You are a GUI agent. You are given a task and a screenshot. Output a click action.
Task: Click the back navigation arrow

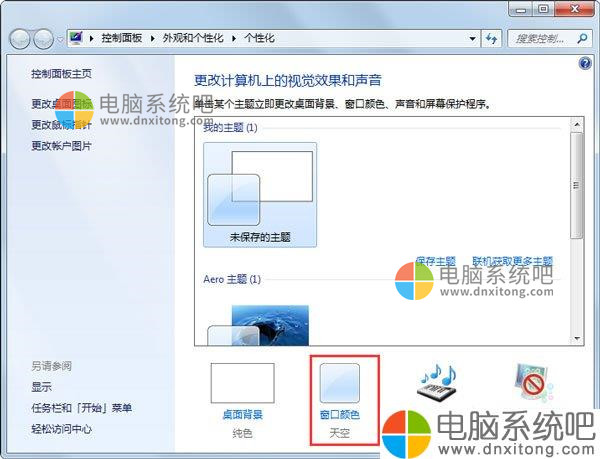19,39
